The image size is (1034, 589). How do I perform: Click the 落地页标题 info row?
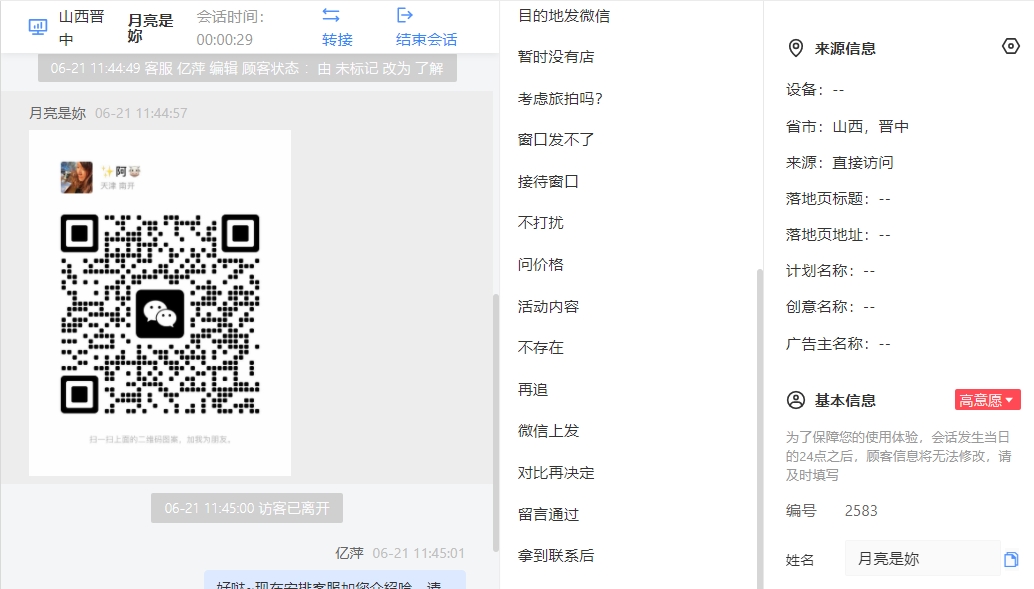837,199
